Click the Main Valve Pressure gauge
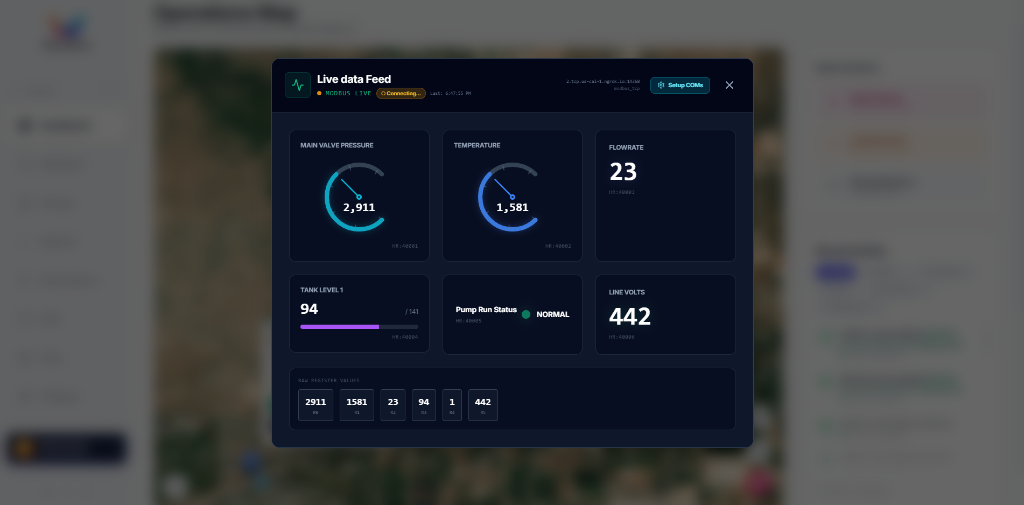This screenshot has height=505, width=1024. [355, 197]
